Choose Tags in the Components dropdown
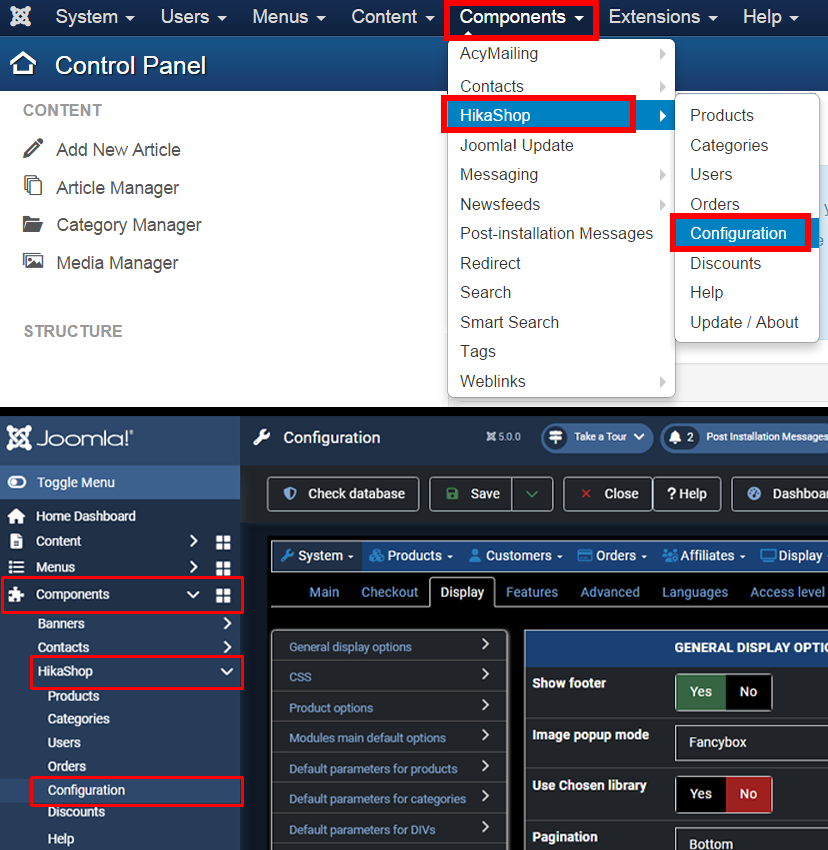 click(561, 351)
